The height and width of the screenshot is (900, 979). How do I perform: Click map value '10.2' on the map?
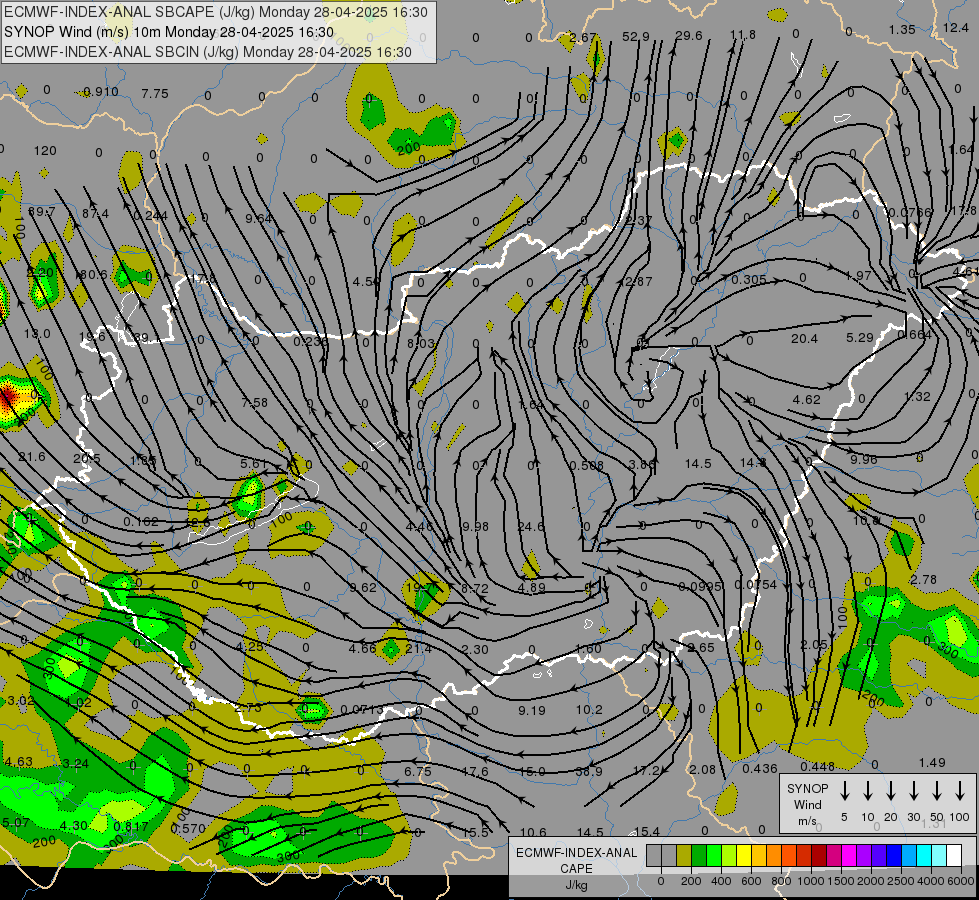point(589,710)
